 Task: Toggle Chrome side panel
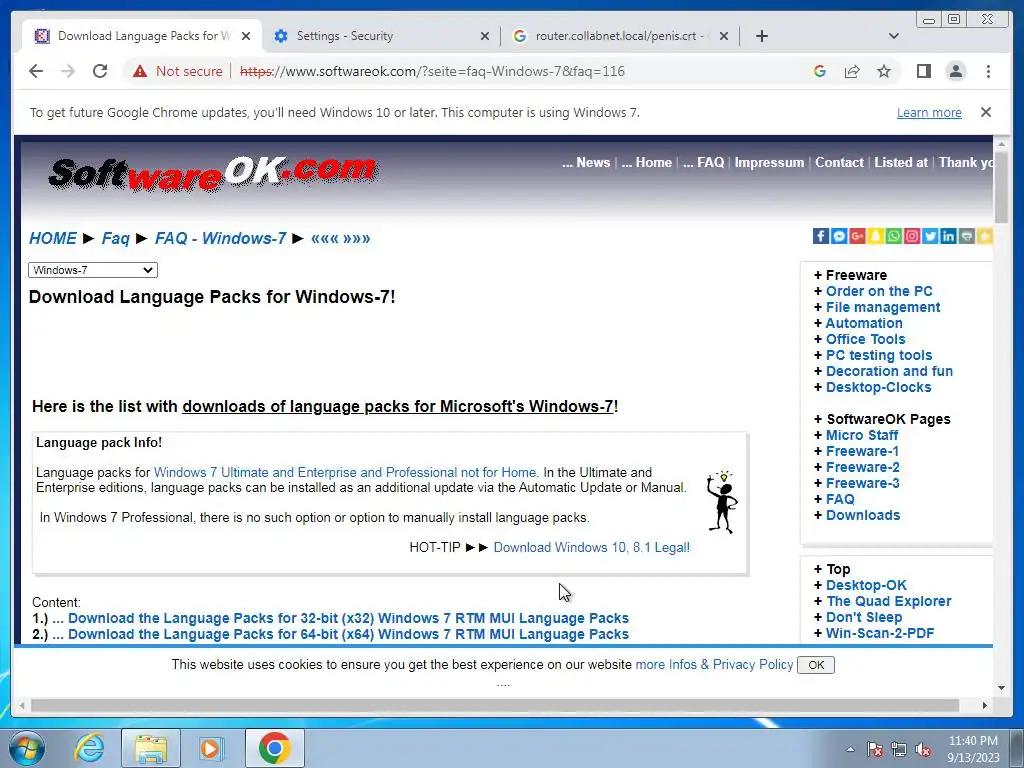coord(923,71)
